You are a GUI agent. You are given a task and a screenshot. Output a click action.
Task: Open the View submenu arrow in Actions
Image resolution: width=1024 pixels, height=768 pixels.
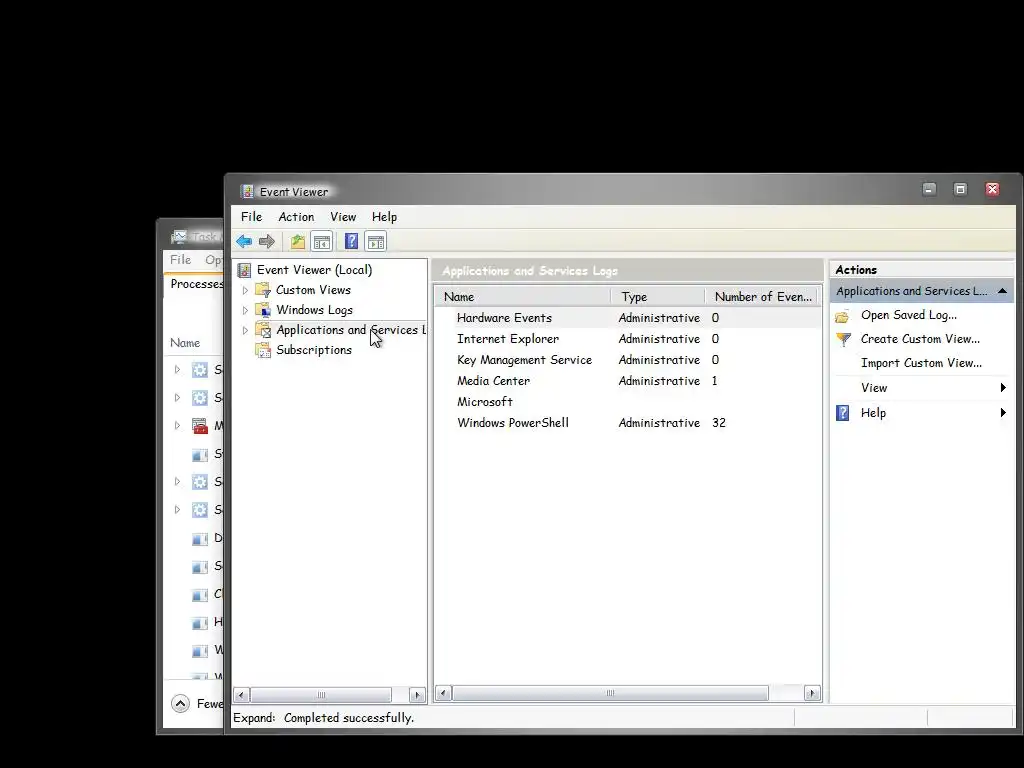point(1003,388)
